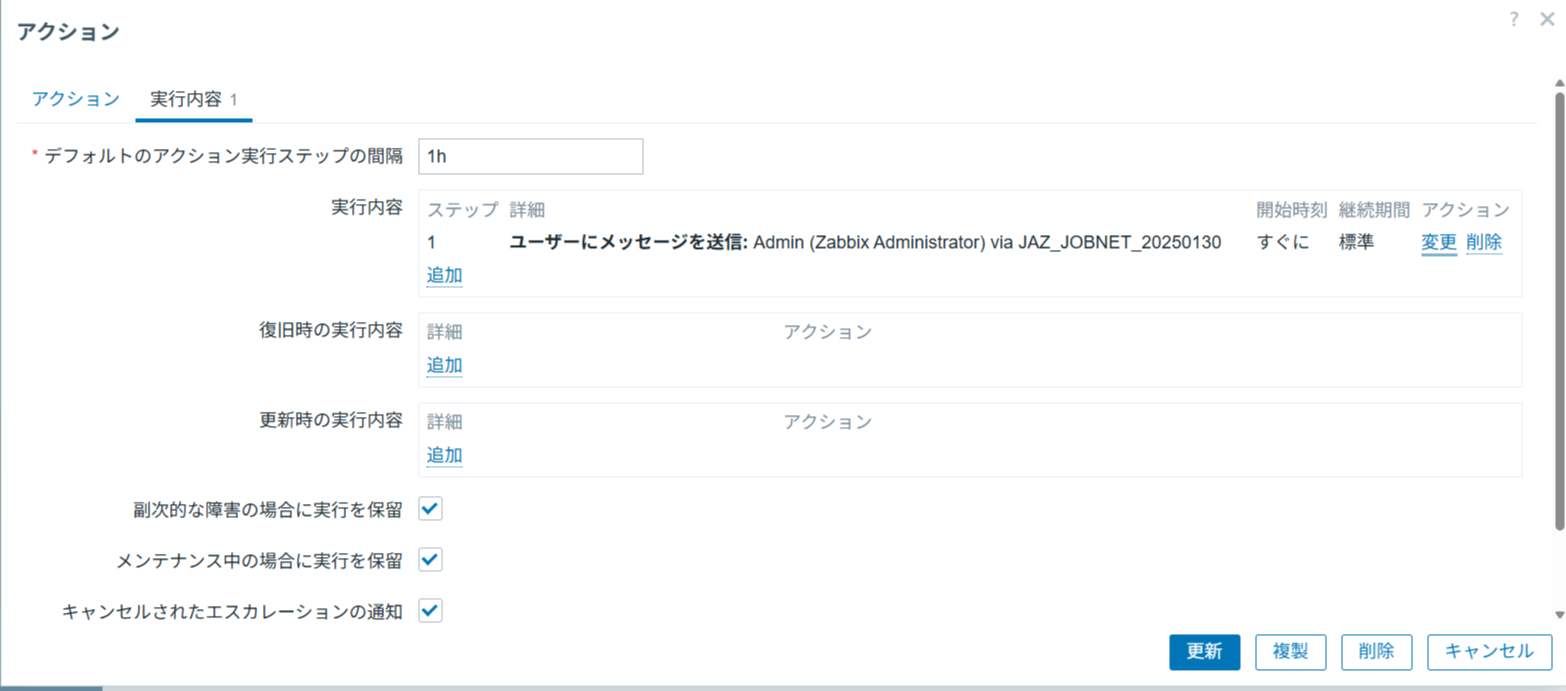Switch to the アクション tab
The image size is (1566, 691).
click(76, 99)
